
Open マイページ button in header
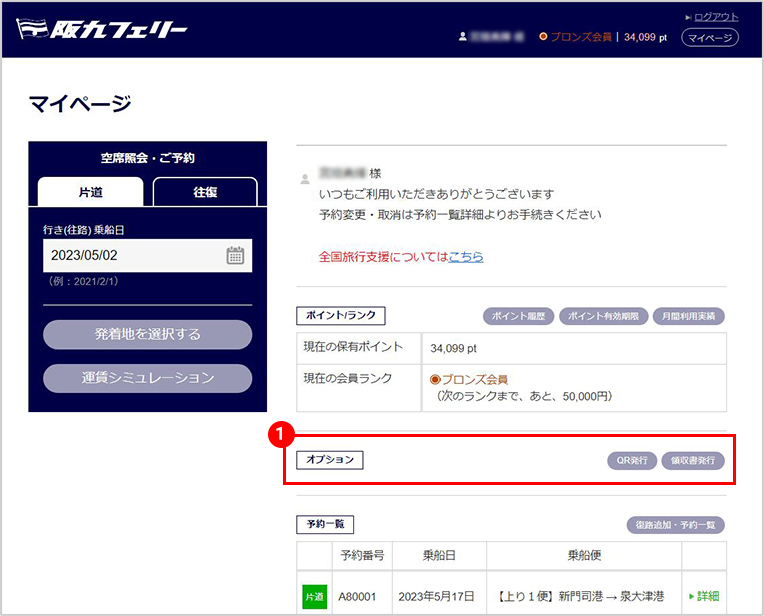click(x=709, y=37)
